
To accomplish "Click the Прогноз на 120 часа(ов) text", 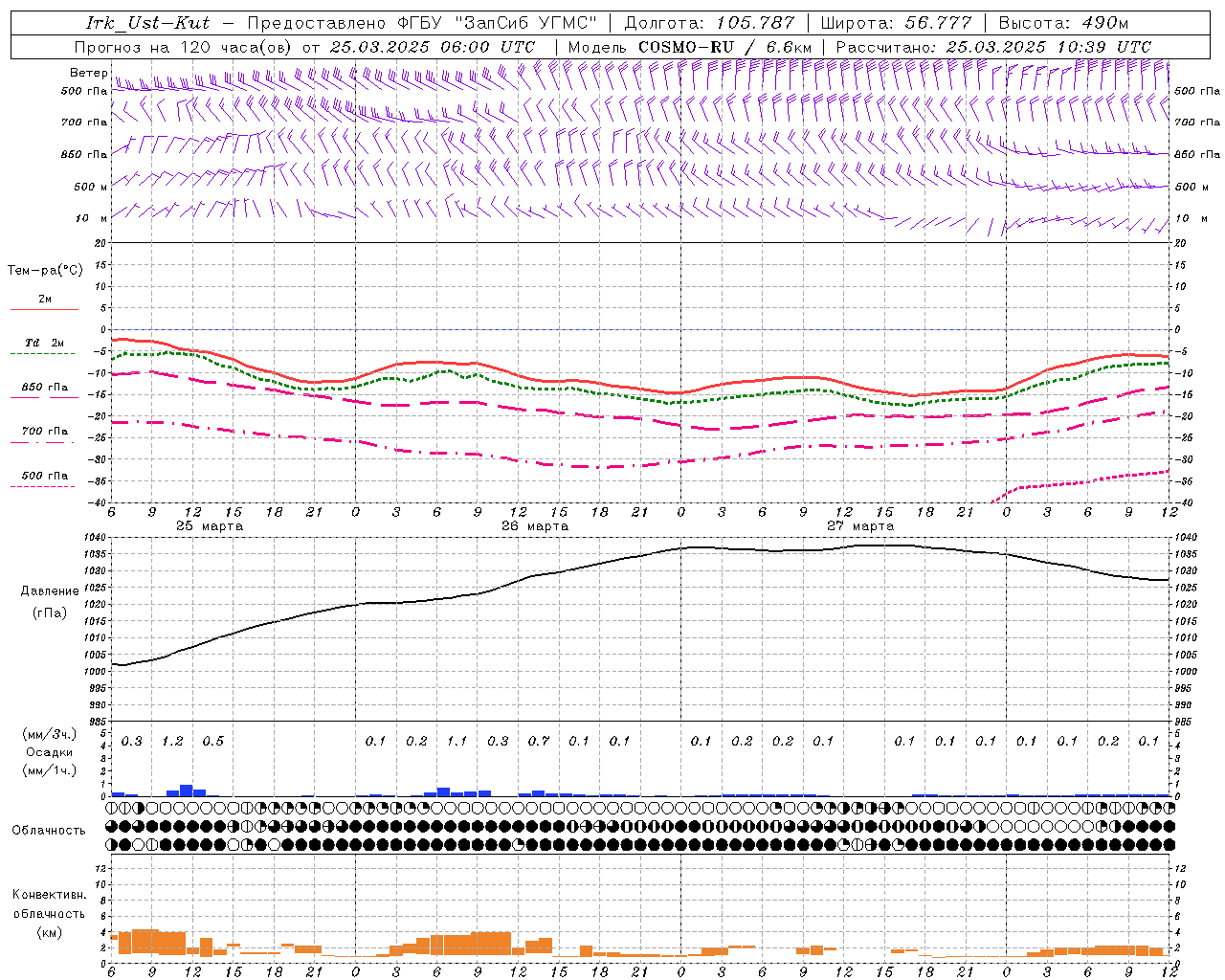I will (x=184, y=47).
